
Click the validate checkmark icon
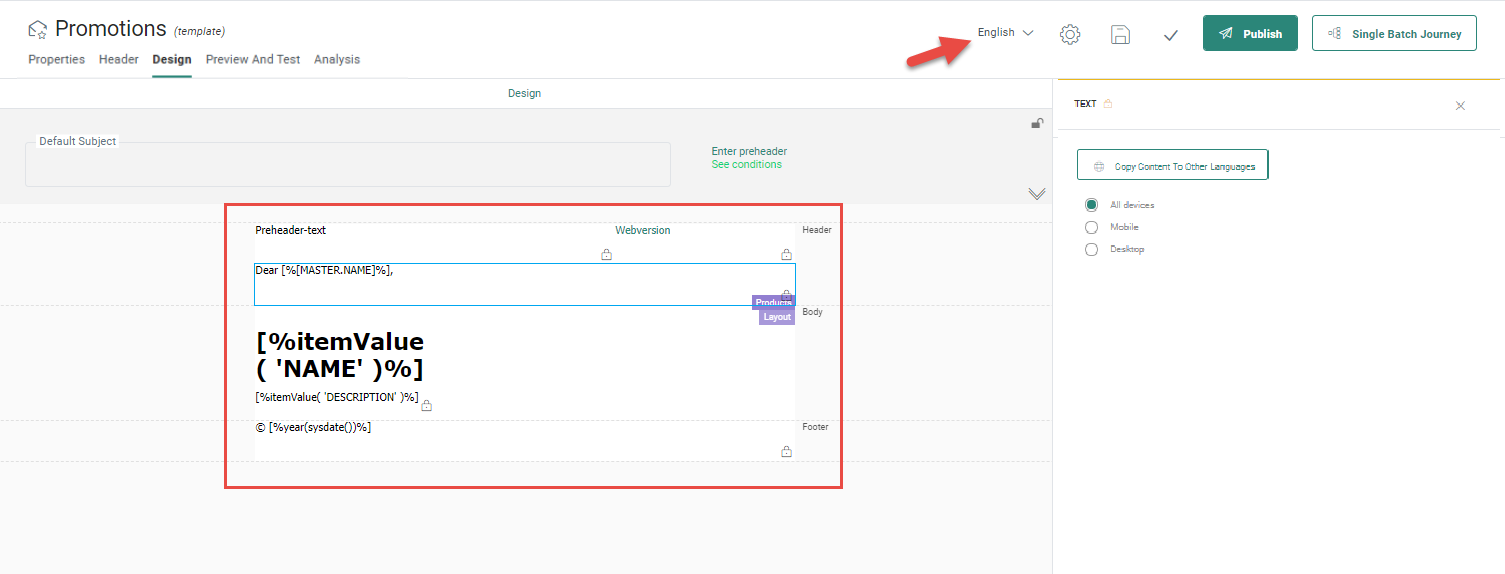click(x=1170, y=34)
